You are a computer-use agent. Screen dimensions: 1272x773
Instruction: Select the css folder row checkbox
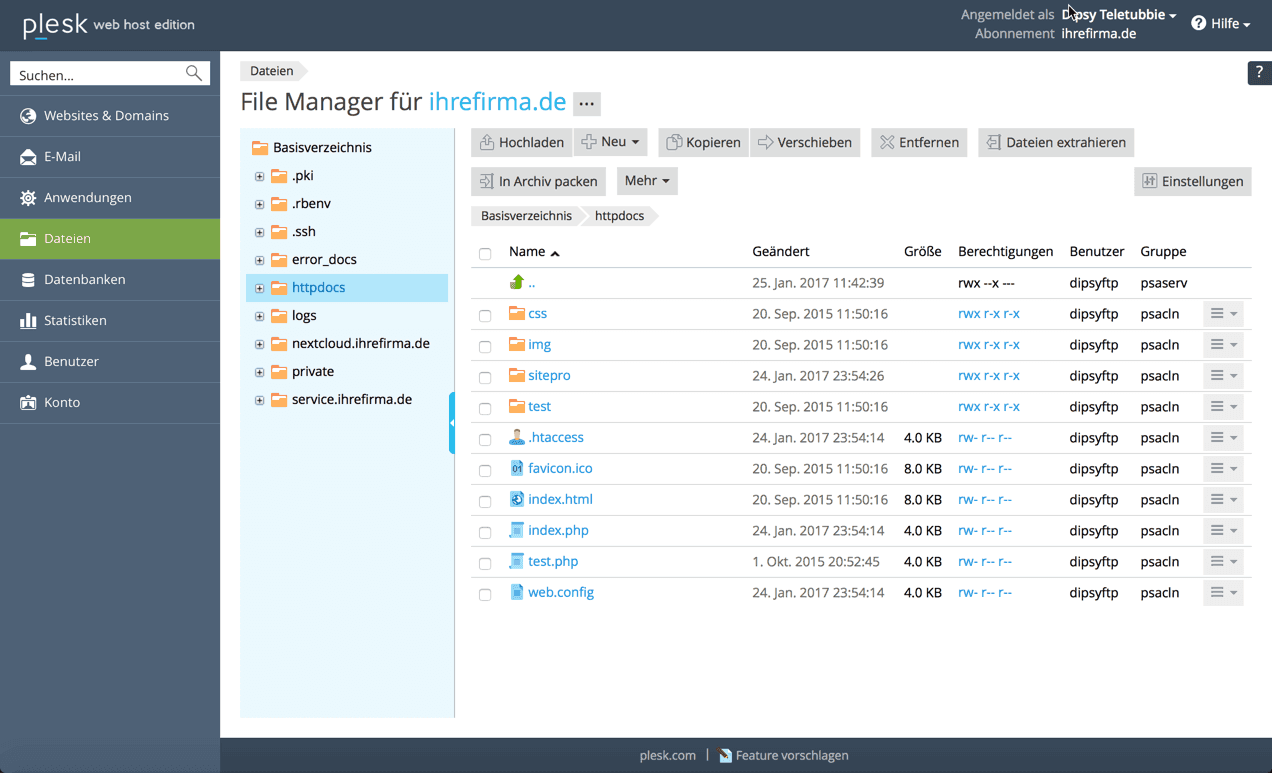(x=485, y=313)
